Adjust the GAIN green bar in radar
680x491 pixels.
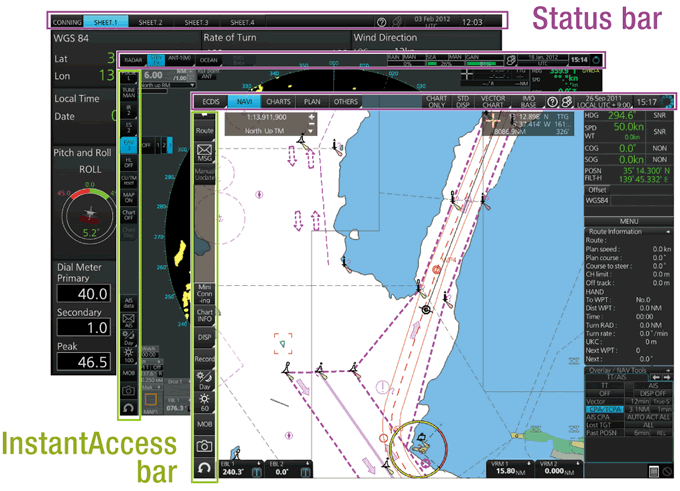pos(484,63)
